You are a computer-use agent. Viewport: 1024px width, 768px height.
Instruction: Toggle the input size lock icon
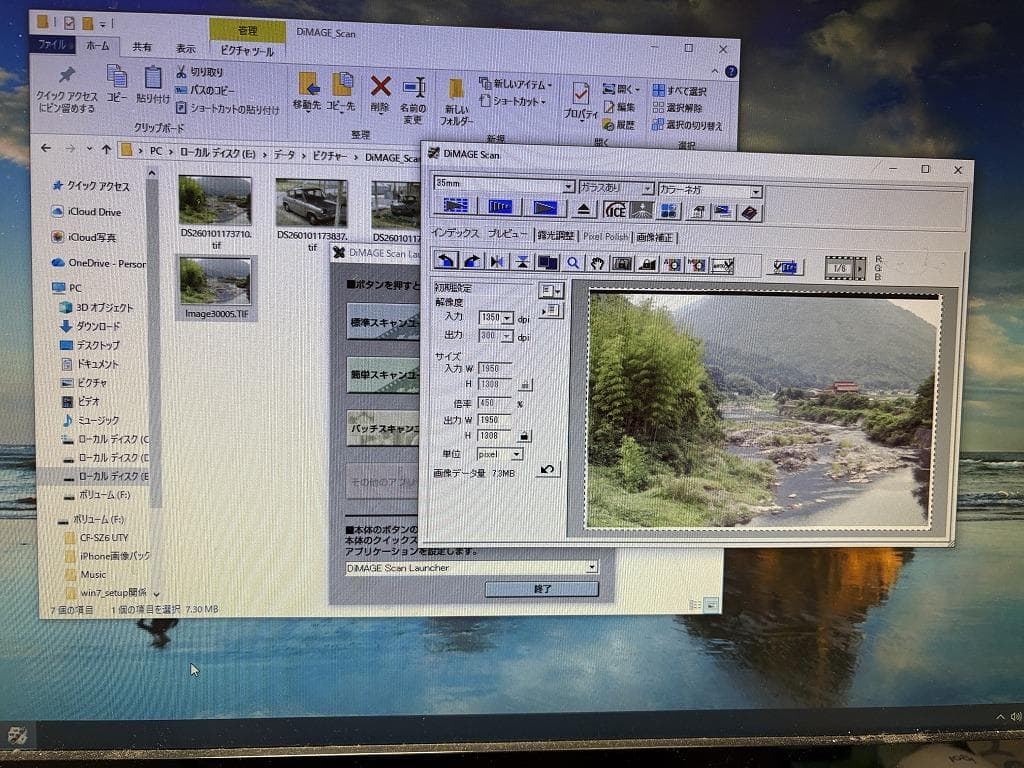point(525,384)
